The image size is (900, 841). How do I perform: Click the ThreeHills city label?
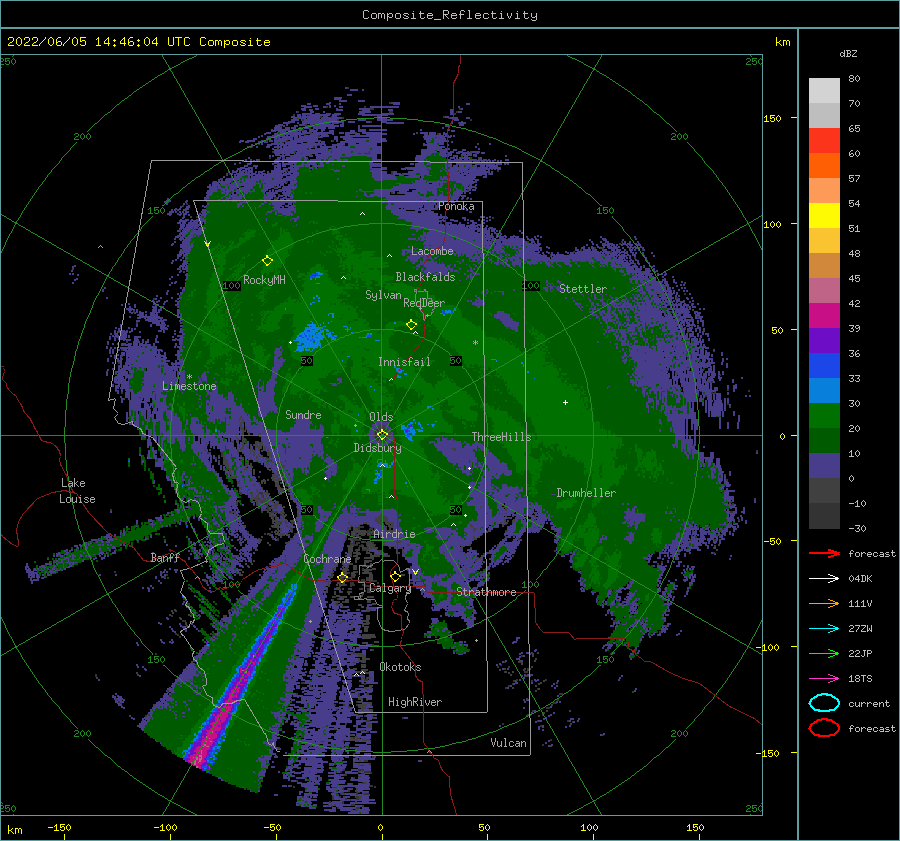501,437
